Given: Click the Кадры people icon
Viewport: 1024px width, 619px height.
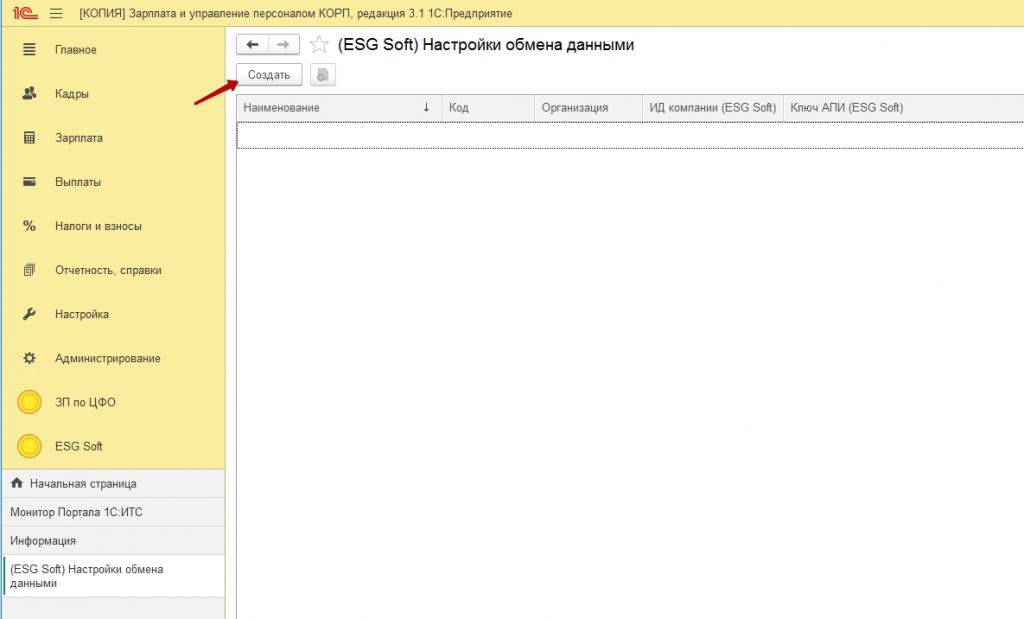Looking at the screenshot, I should pyautogui.click(x=29, y=93).
